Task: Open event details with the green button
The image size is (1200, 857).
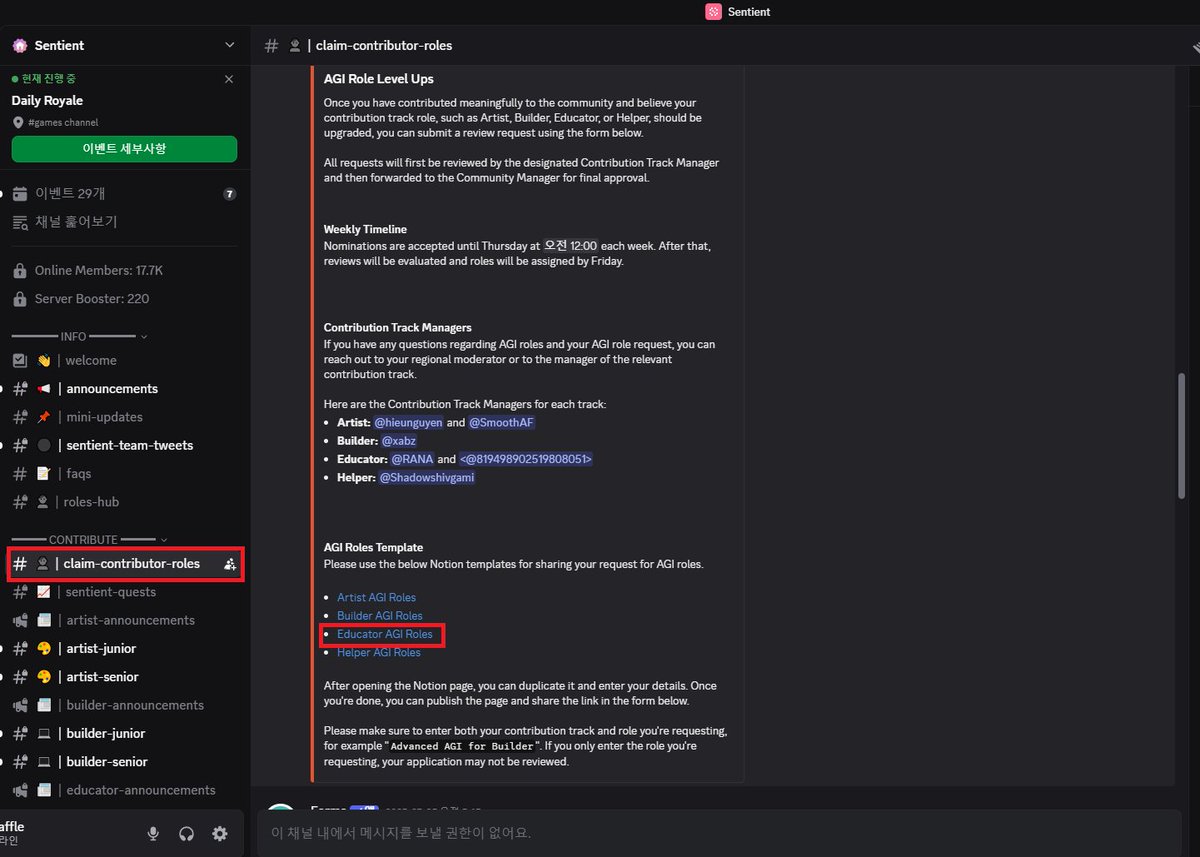Action: pyautogui.click(x=124, y=148)
